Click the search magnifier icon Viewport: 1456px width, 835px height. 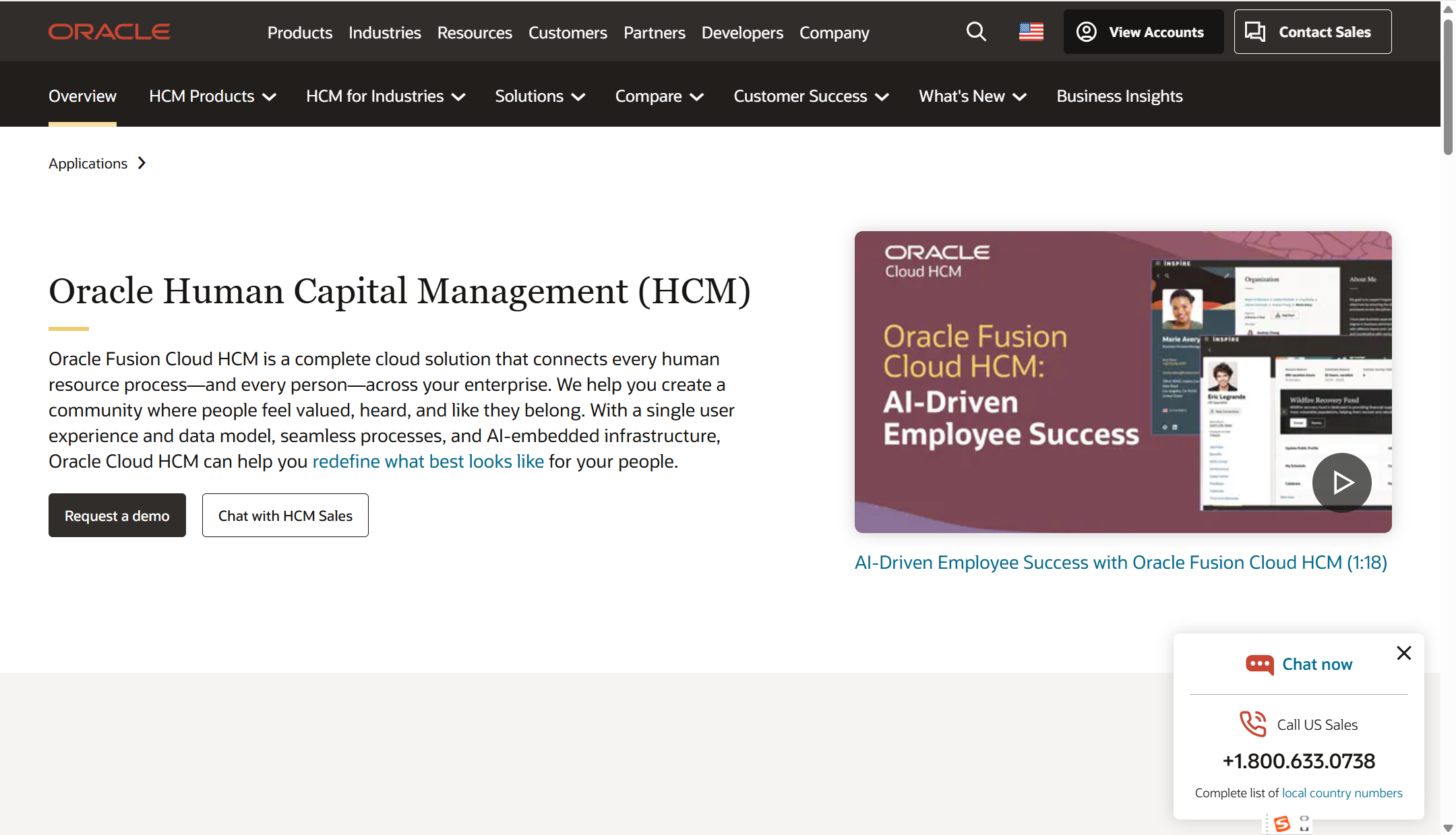pyautogui.click(x=975, y=32)
